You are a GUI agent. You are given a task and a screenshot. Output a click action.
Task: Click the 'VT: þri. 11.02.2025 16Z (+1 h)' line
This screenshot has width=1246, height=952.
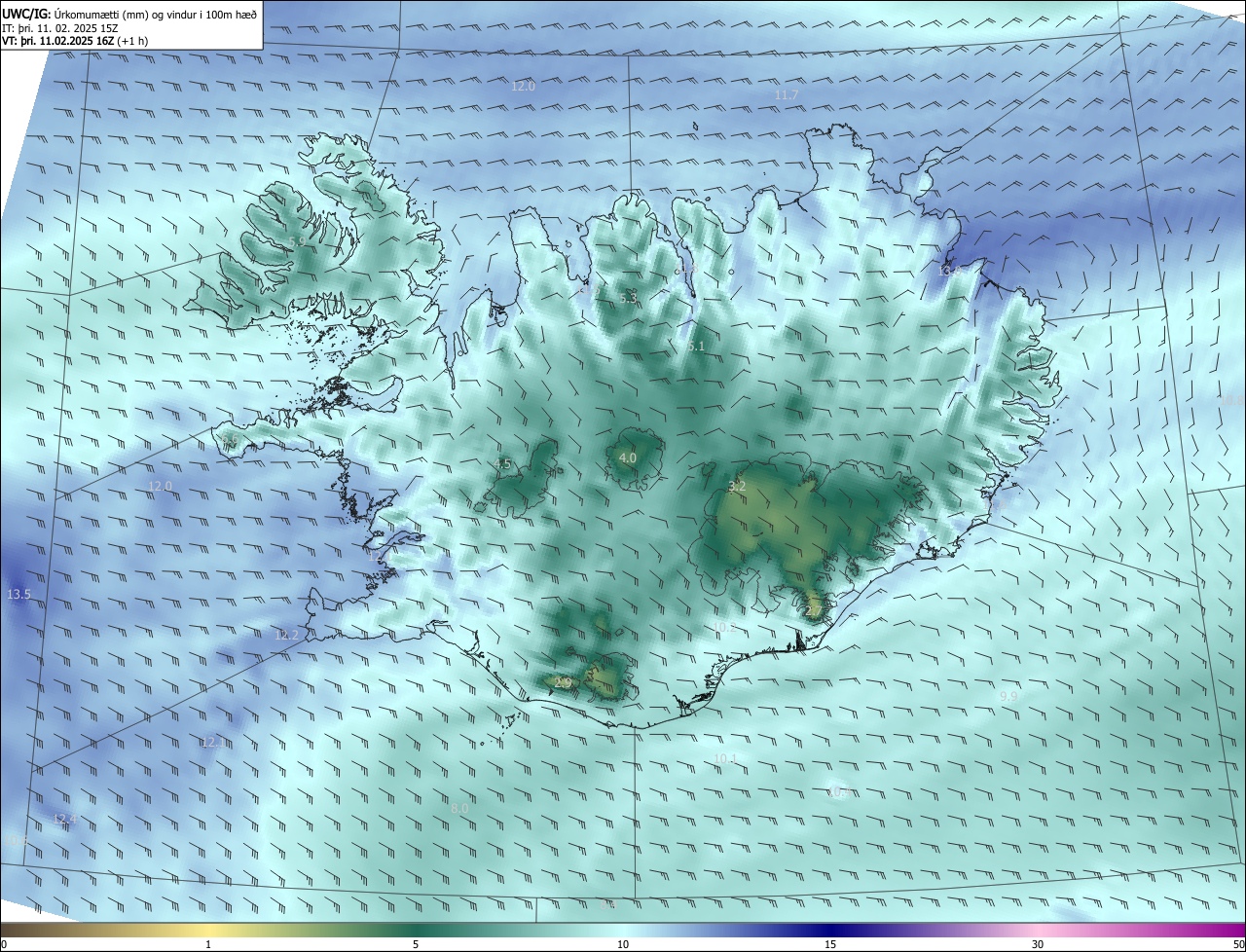(x=75, y=41)
